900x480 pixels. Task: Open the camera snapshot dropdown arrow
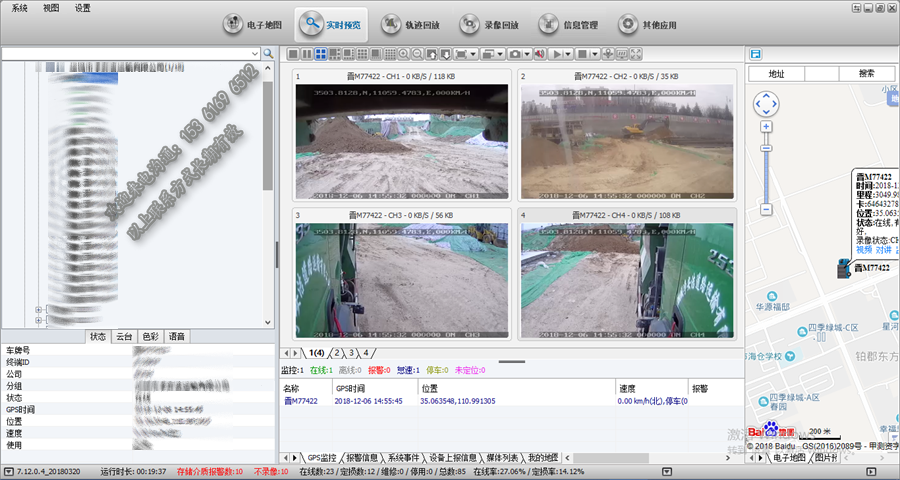pyautogui.click(x=527, y=53)
